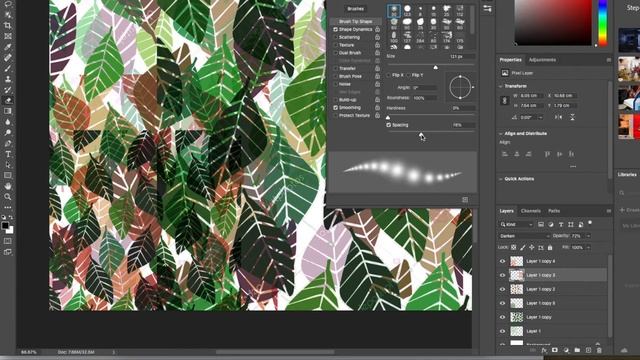
Task: Select the Type tool
Action: pyautogui.click(x=8, y=154)
